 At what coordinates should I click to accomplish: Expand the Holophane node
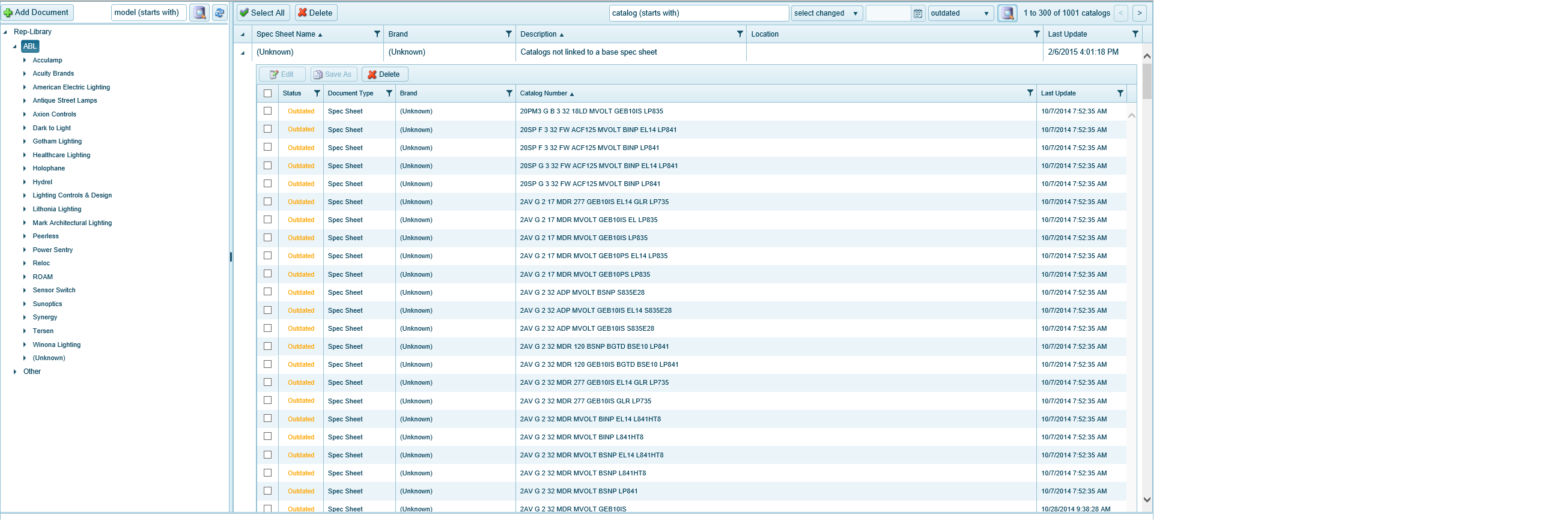pyautogui.click(x=25, y=169)
